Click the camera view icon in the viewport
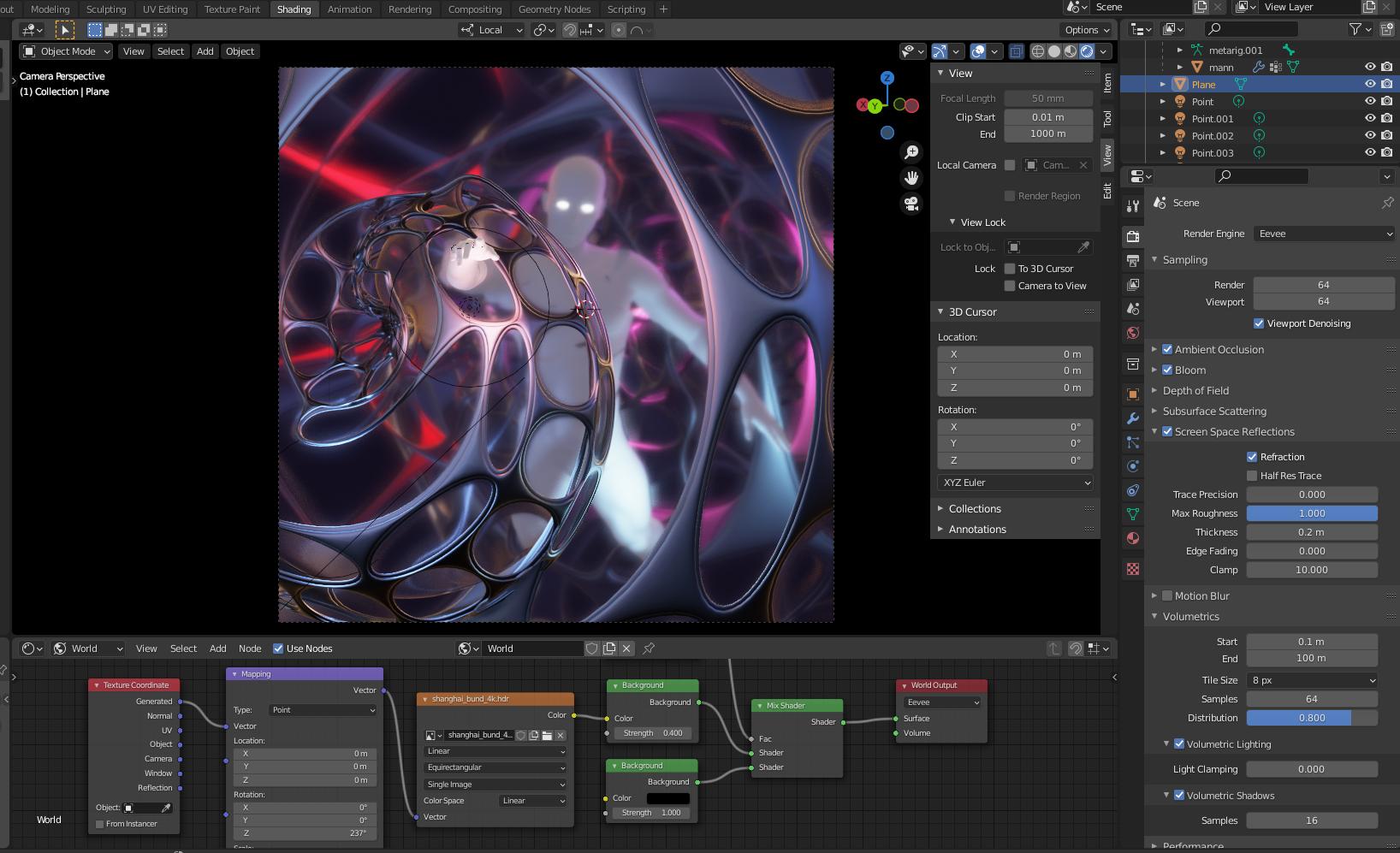 pyautogui.click(x=911, y=204)
